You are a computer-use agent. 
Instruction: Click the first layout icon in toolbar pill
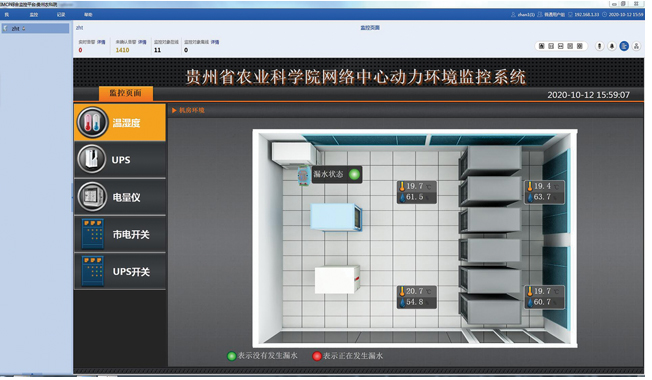541,46
